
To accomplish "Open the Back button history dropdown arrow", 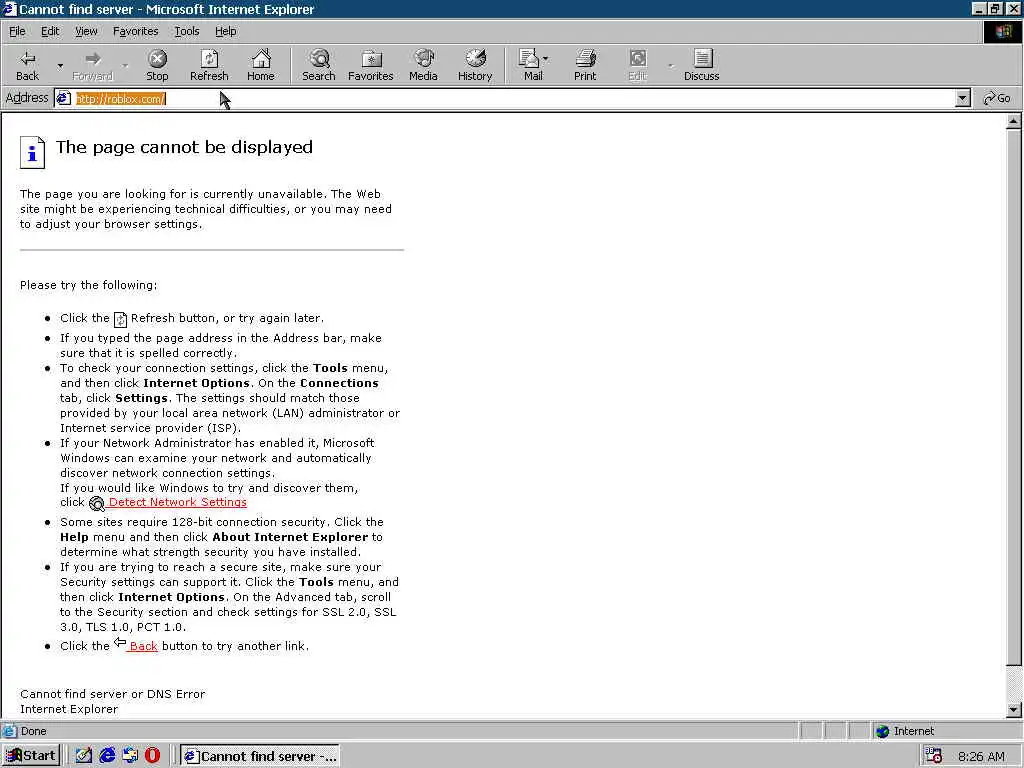I will [60, 65].
